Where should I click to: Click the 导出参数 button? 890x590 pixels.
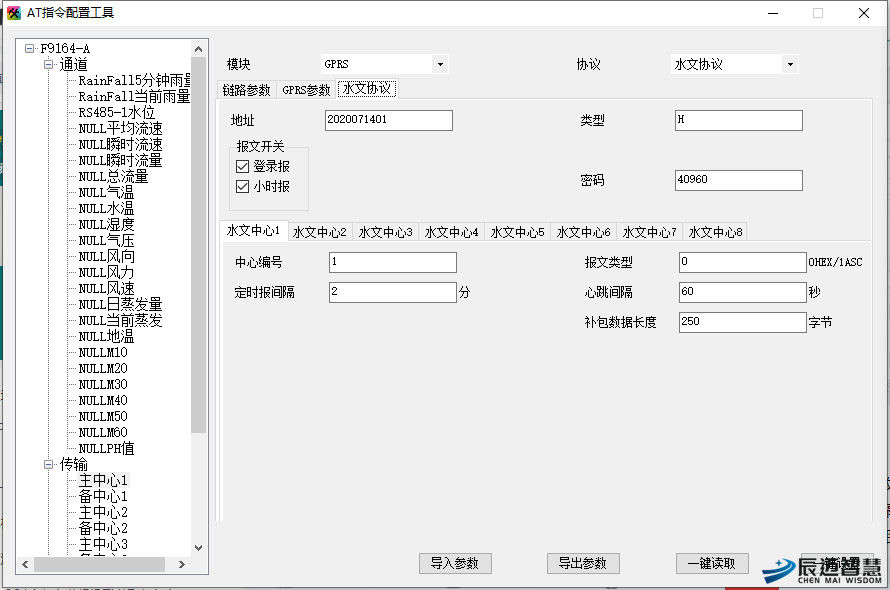583,563
